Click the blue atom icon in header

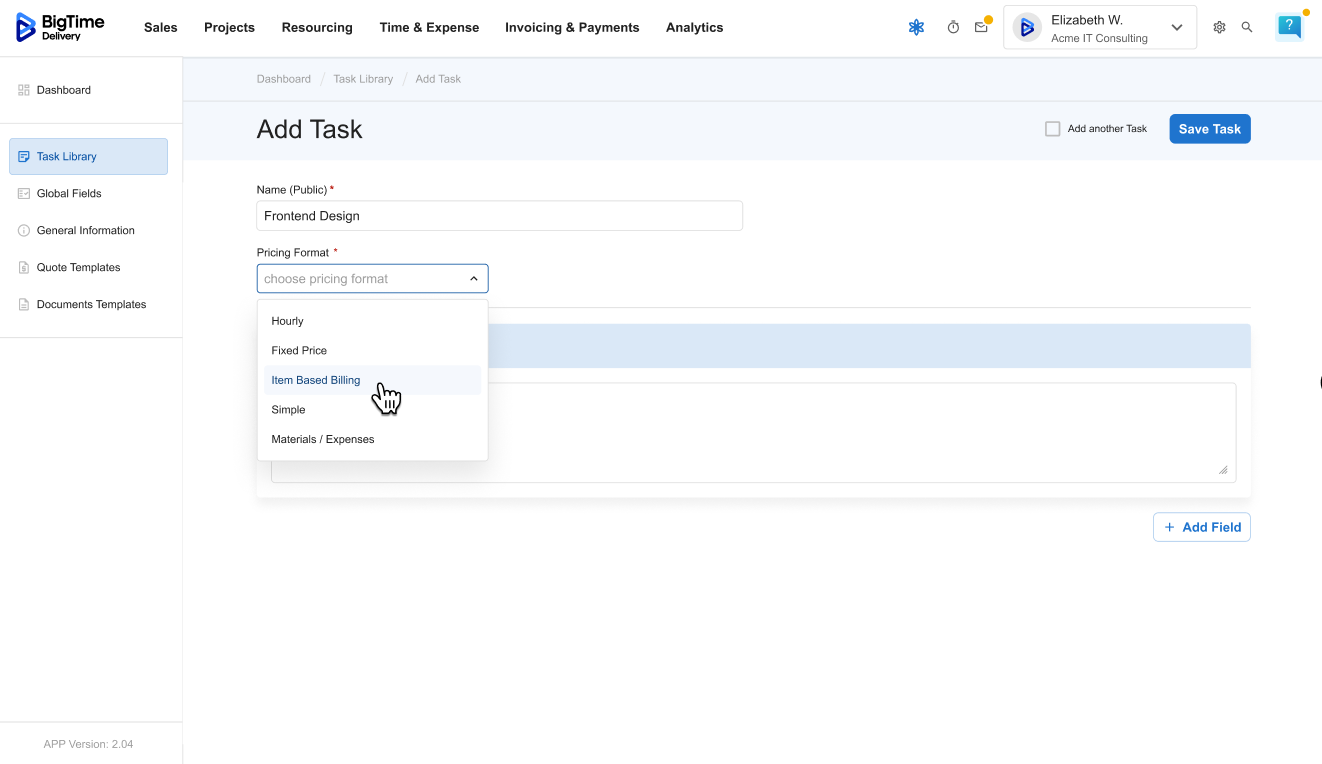(916, 28)
